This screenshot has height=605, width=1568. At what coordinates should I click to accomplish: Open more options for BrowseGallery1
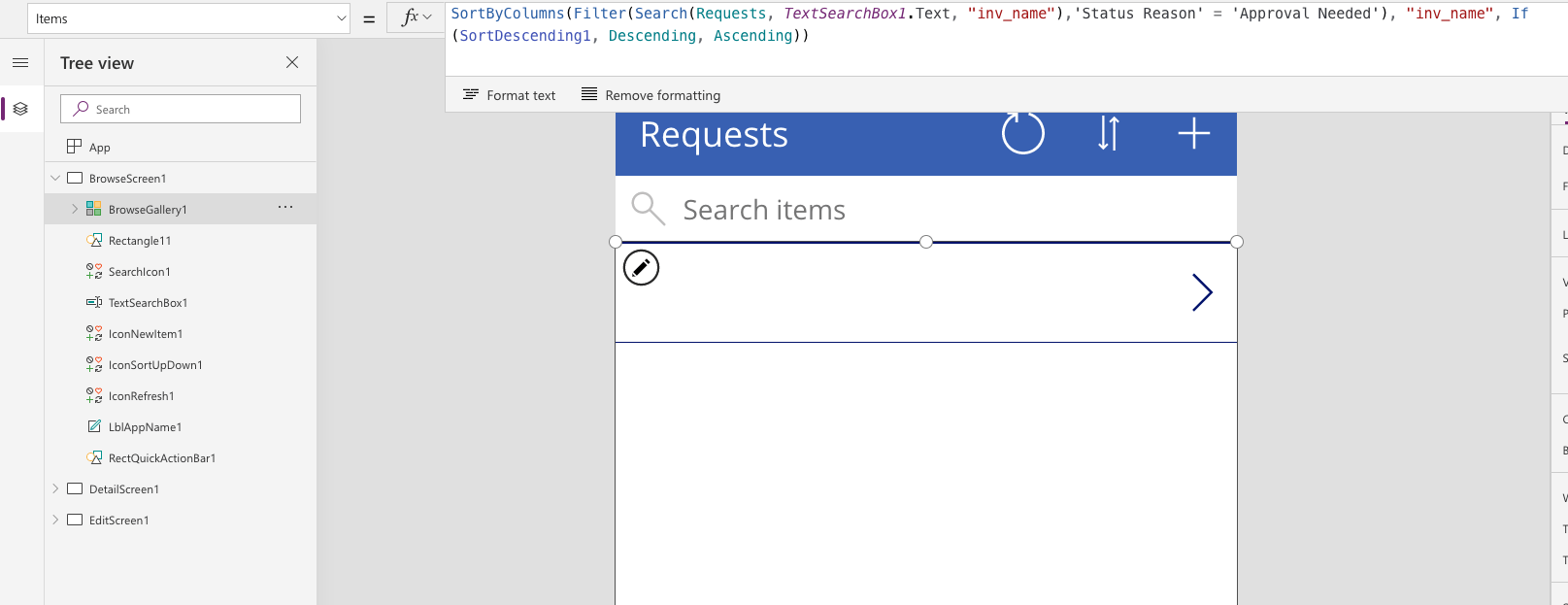point(285,208)
